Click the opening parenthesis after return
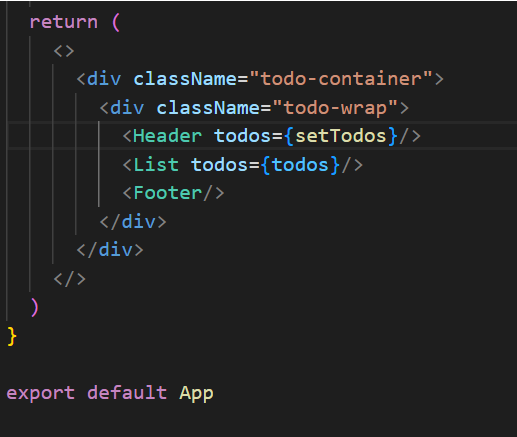Screen dimensions: 517x437 click(x=116, y=23)
